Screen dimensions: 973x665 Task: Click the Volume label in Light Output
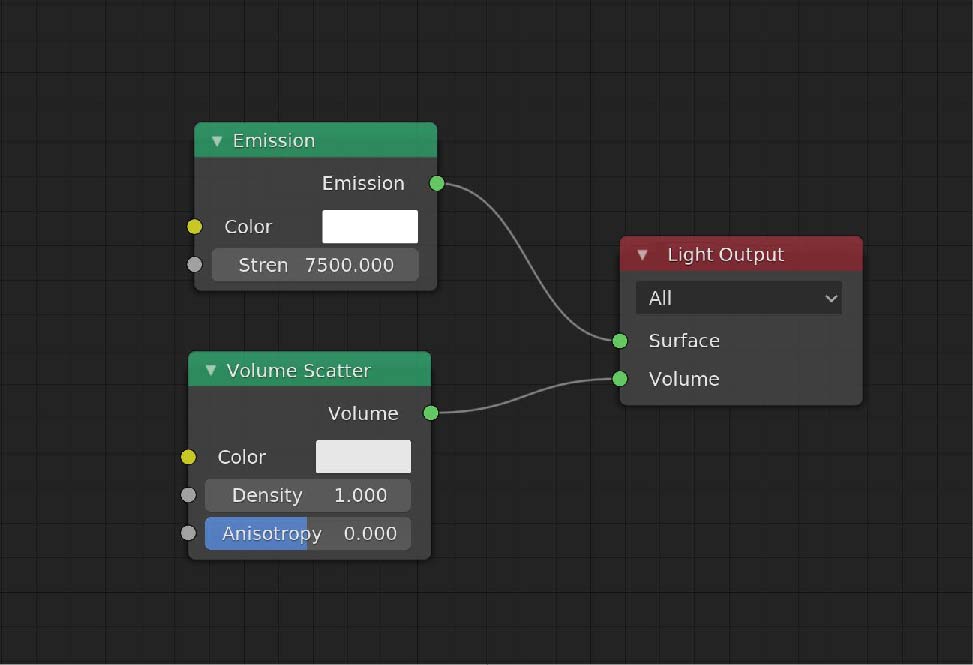click(x=684, y=379)
